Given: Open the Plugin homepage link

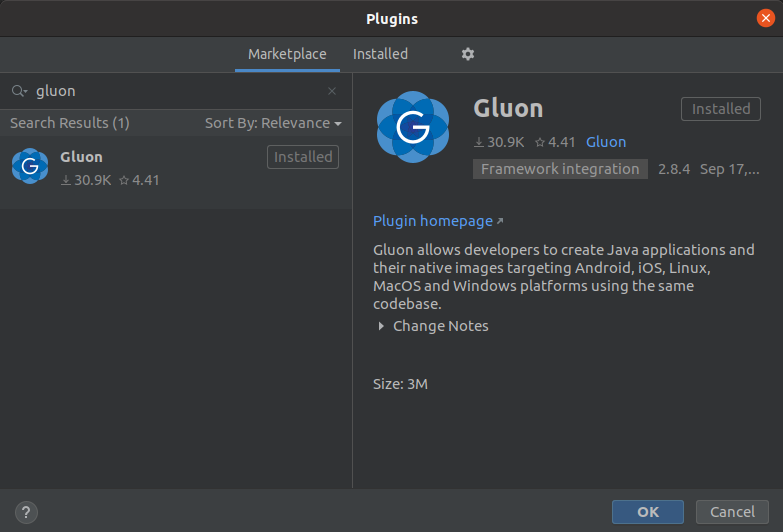Looking at the screenshot, I should coord(438,221).
